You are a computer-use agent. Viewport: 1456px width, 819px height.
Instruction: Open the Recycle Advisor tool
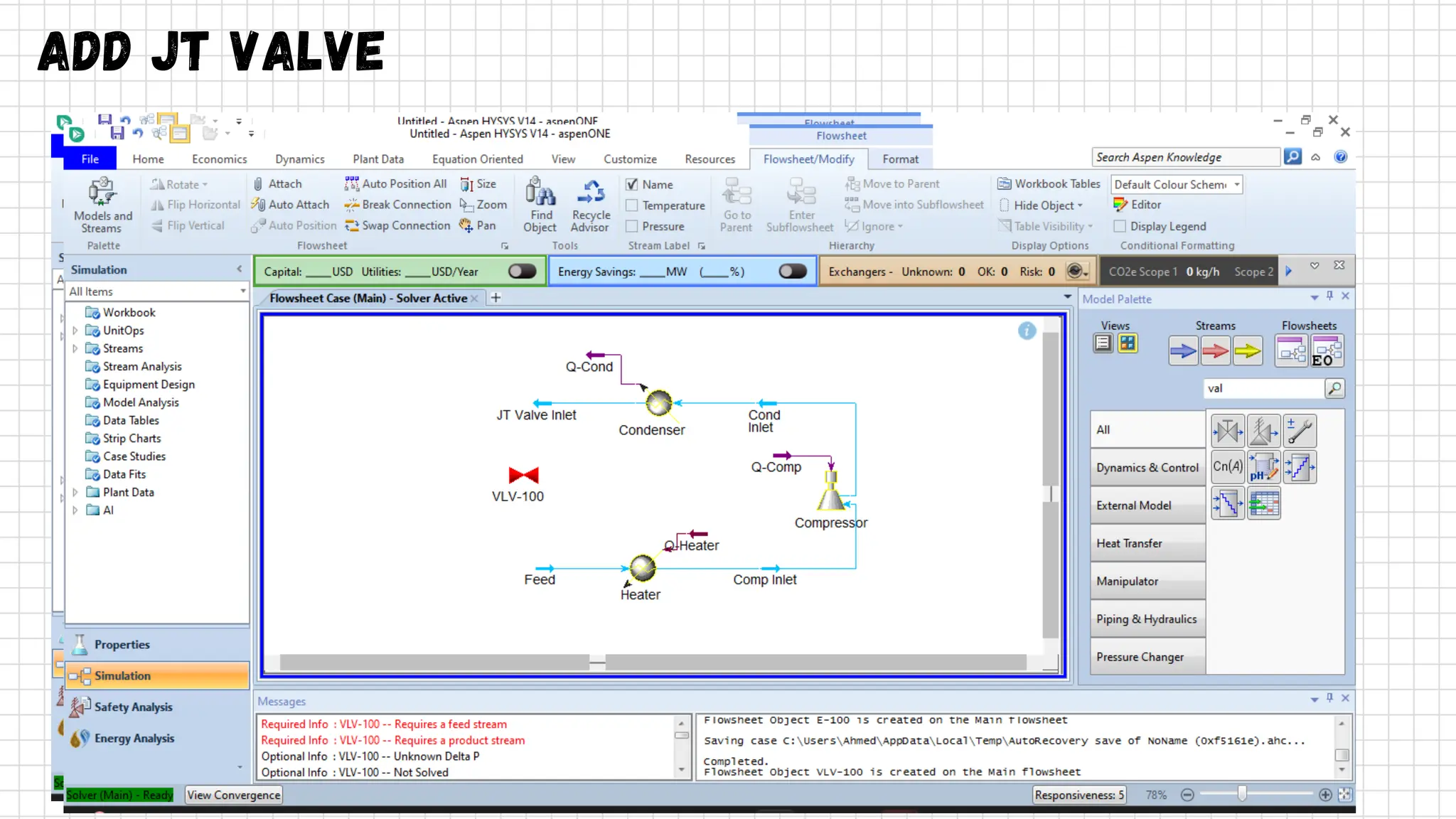coord(590,205)
